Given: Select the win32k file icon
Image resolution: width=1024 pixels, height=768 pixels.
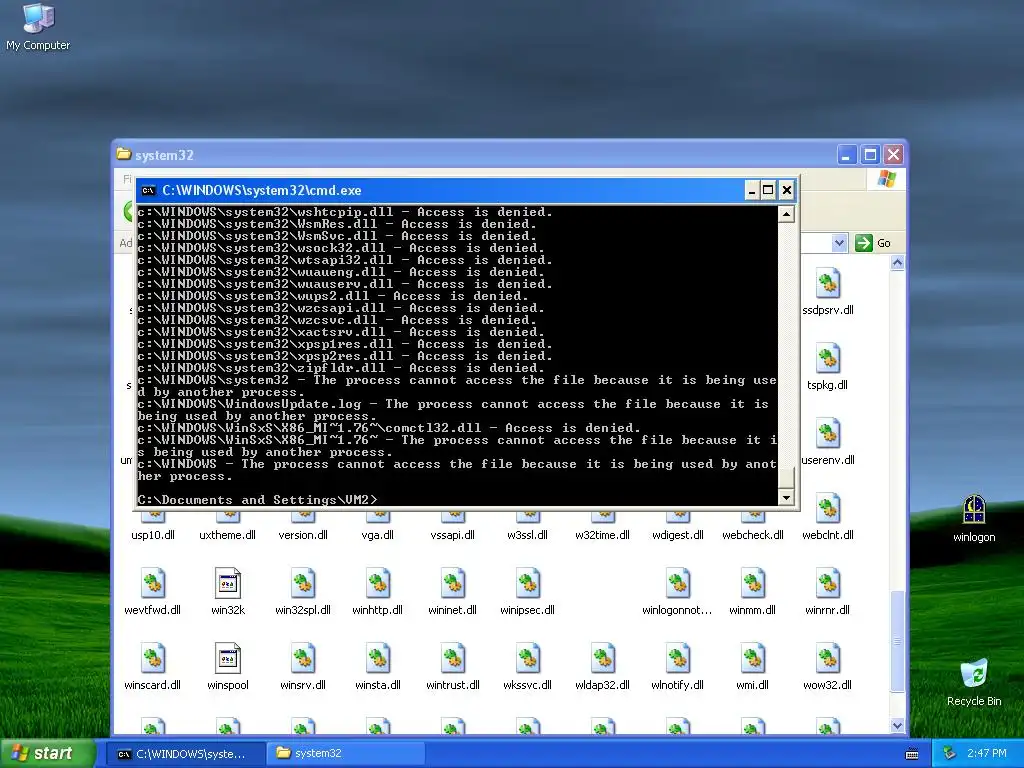Looking at the screenshot, I should pos(227,583).
